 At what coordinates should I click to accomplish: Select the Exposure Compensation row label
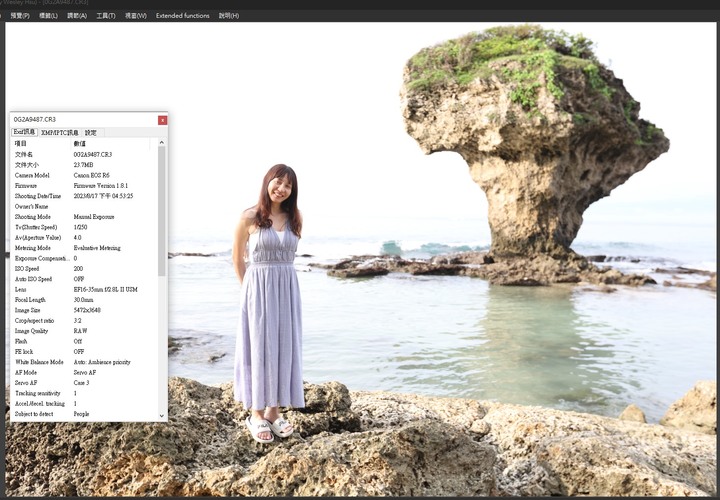[42, 258]
